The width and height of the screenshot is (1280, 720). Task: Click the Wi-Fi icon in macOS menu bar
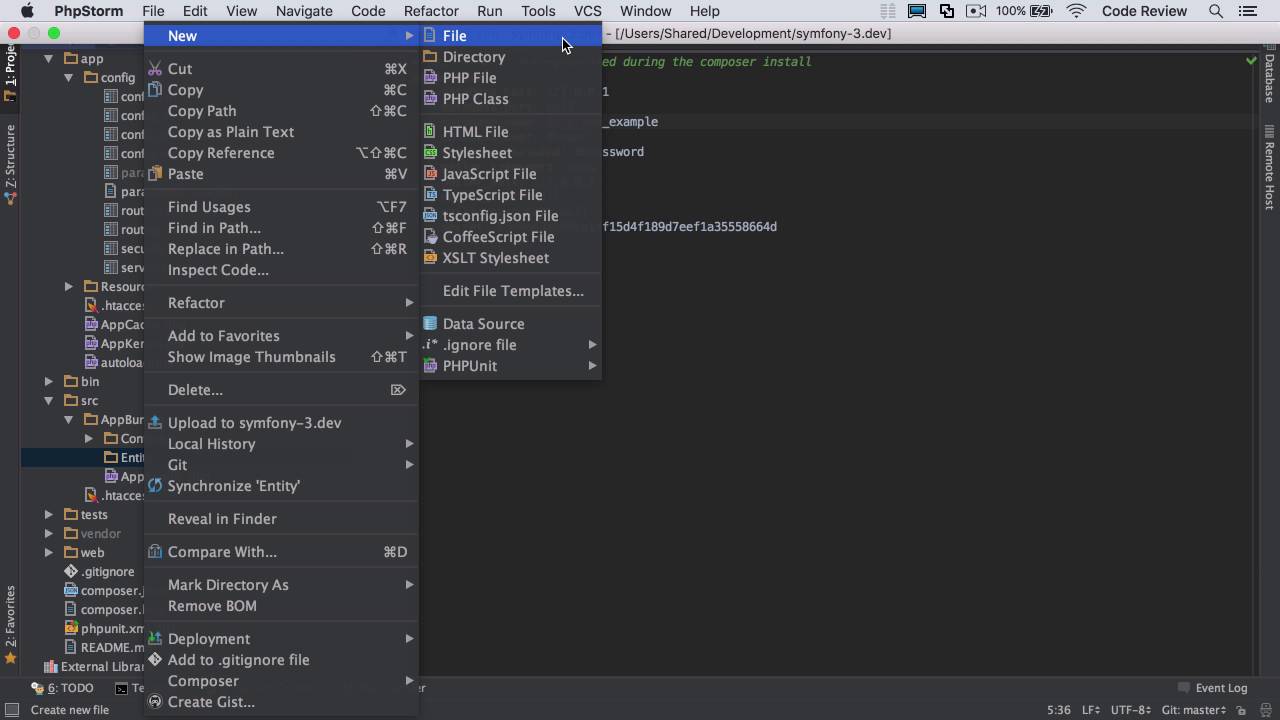pyautogui.click(x=1076, y=11)
